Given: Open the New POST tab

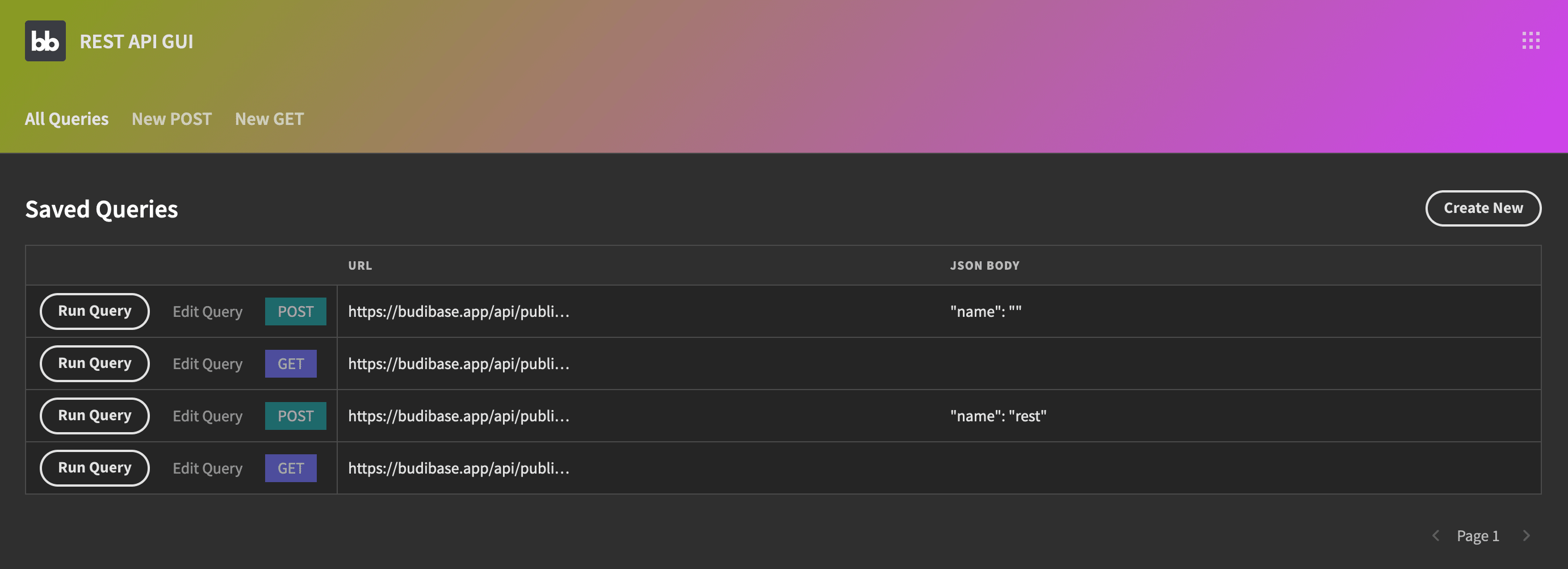Looking at the screenshot, I should [x=171, y=119].
